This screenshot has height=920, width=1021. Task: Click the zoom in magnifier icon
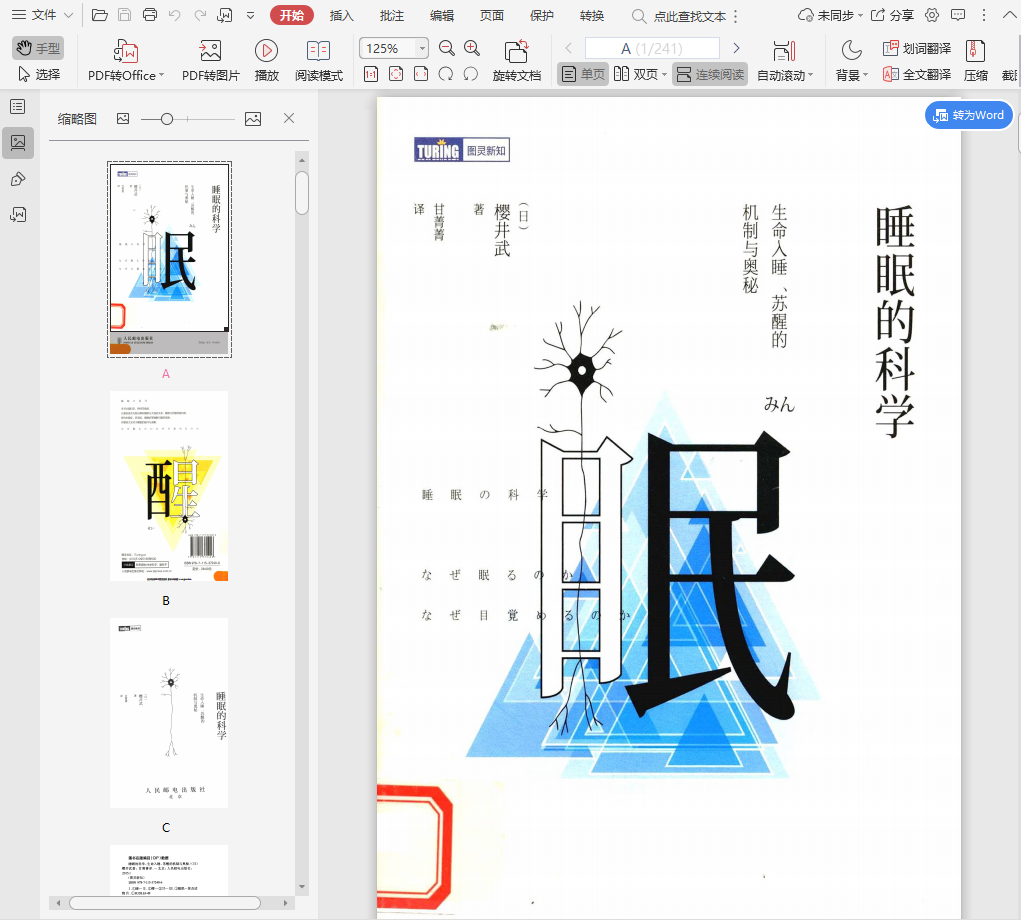click(x=471, y=48)
